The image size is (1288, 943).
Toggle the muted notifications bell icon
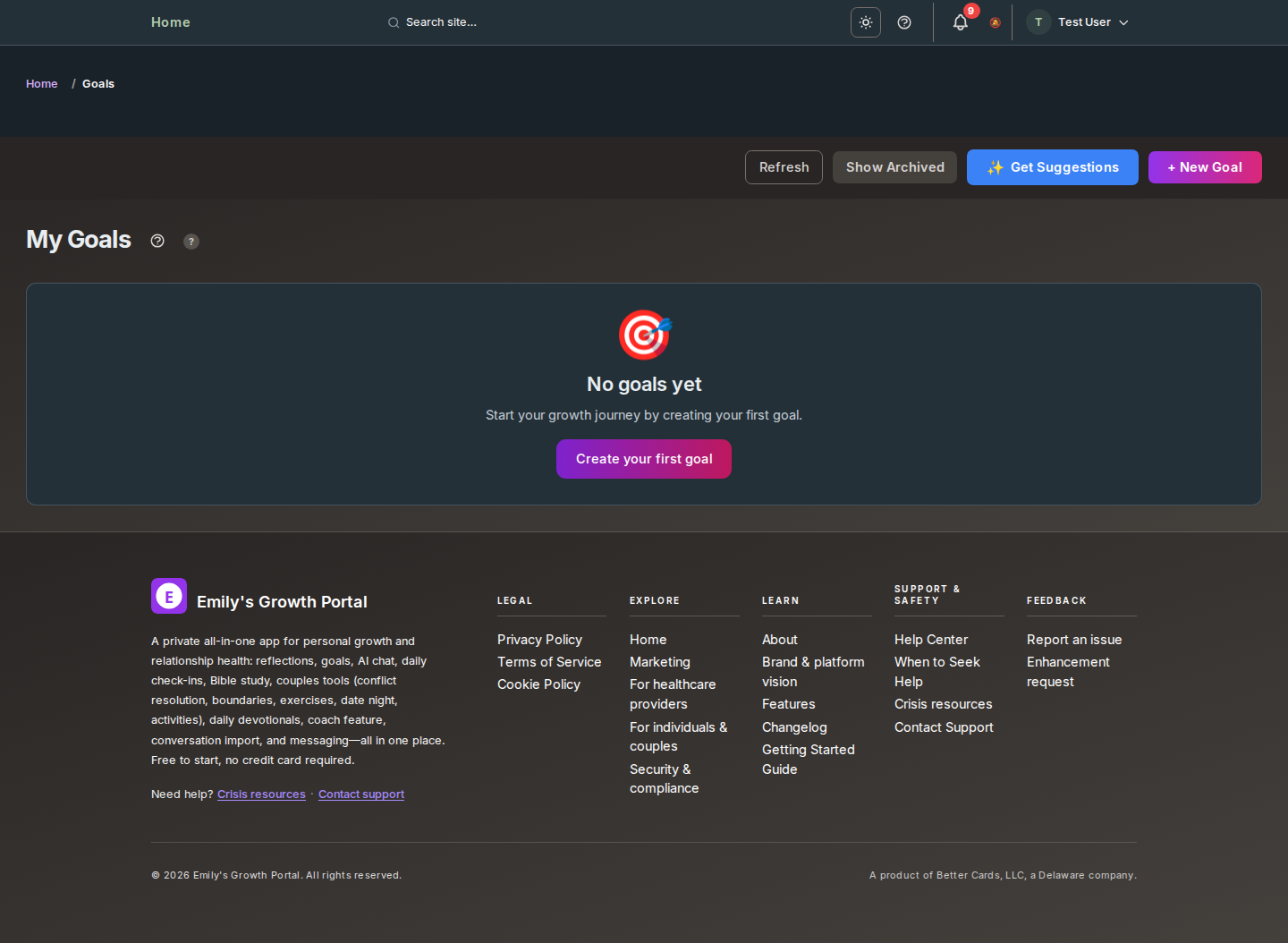tap(995, 22)
